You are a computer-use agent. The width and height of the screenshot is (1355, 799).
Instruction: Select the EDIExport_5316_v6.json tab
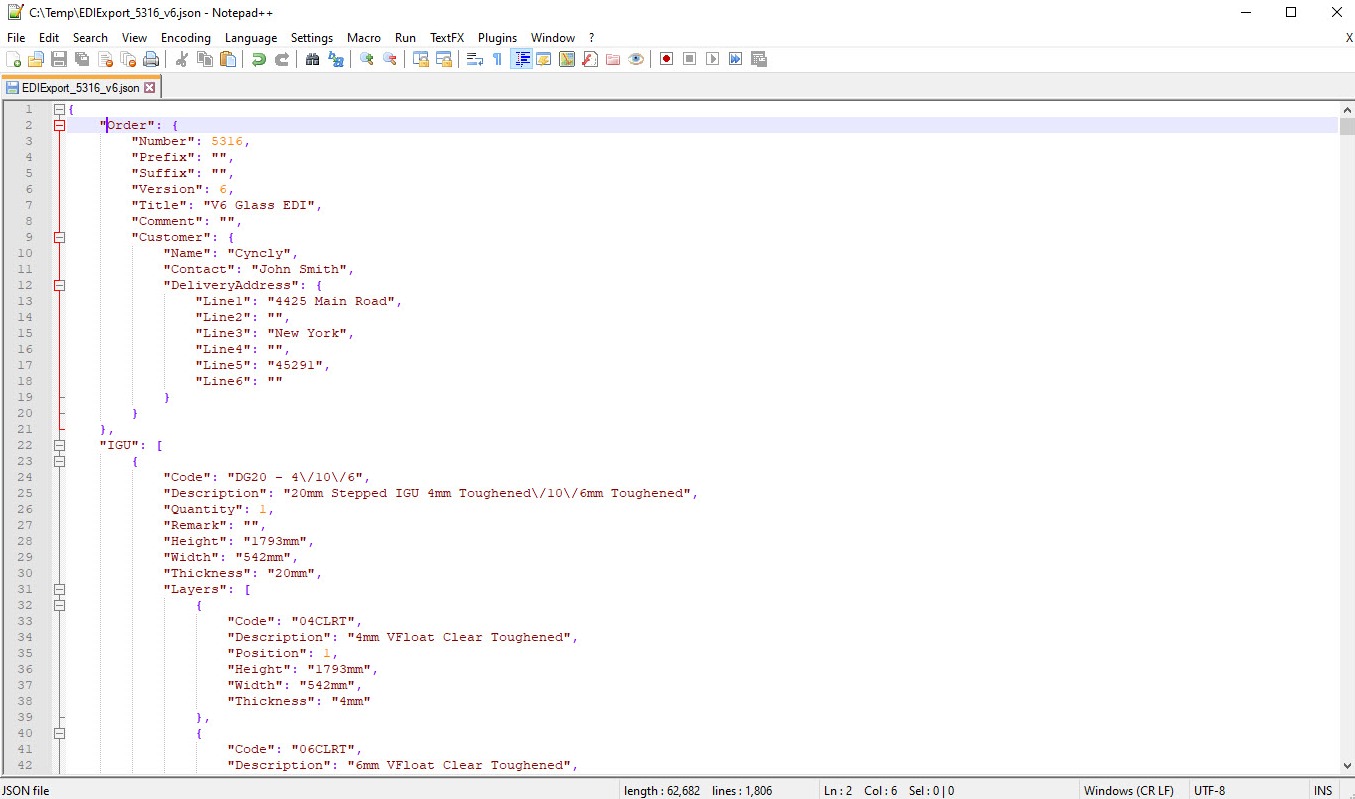tap(80, 88)
